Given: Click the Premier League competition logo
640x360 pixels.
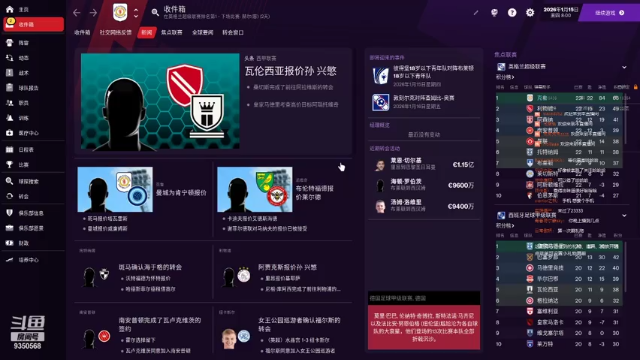Looking at the screenshot, I should point(501,67).
